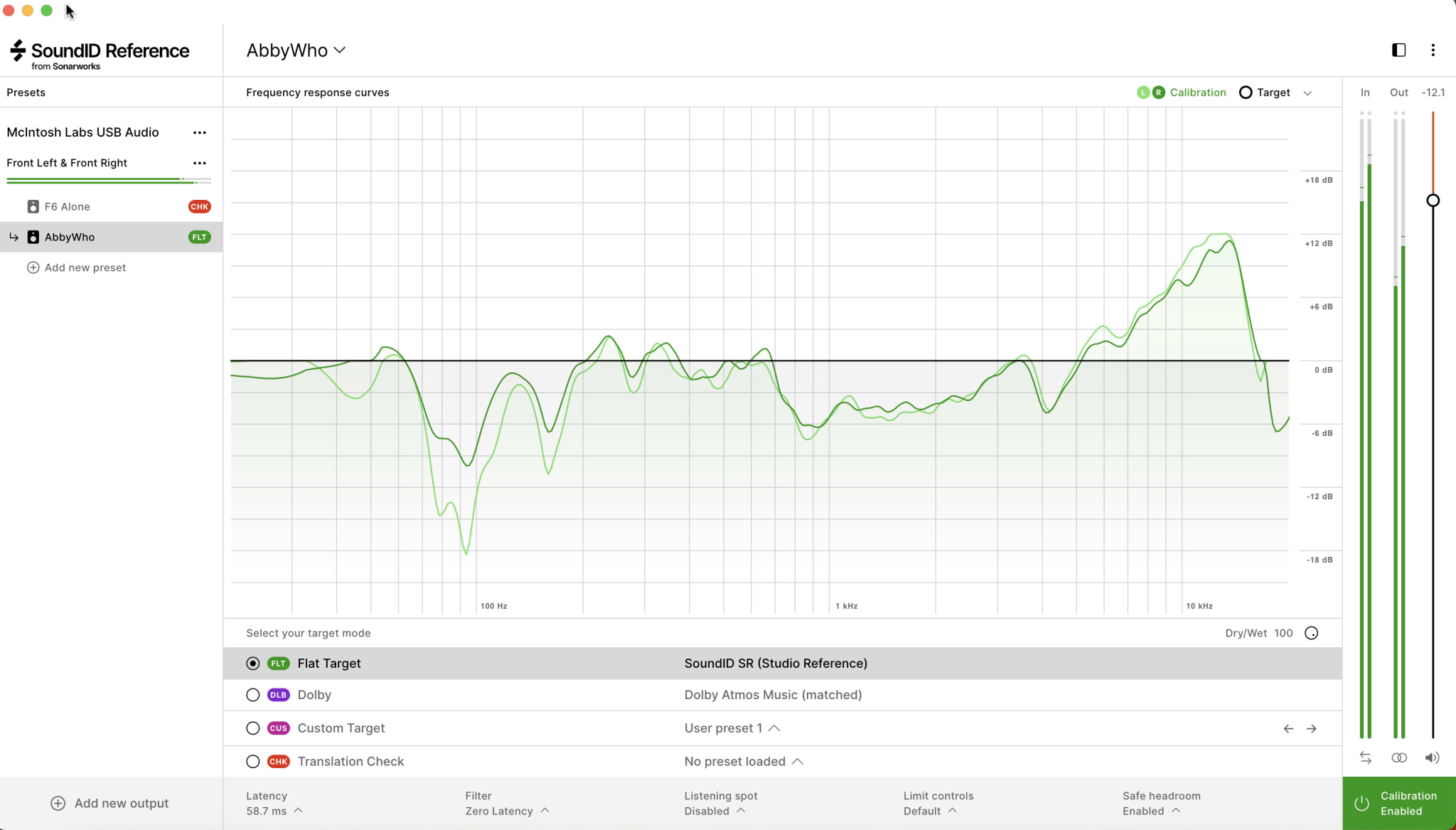Click the CHK Translation Check badge
The height and width of the screenshot is (830, 1456).
pyautogui.click(x=278, y=762)
